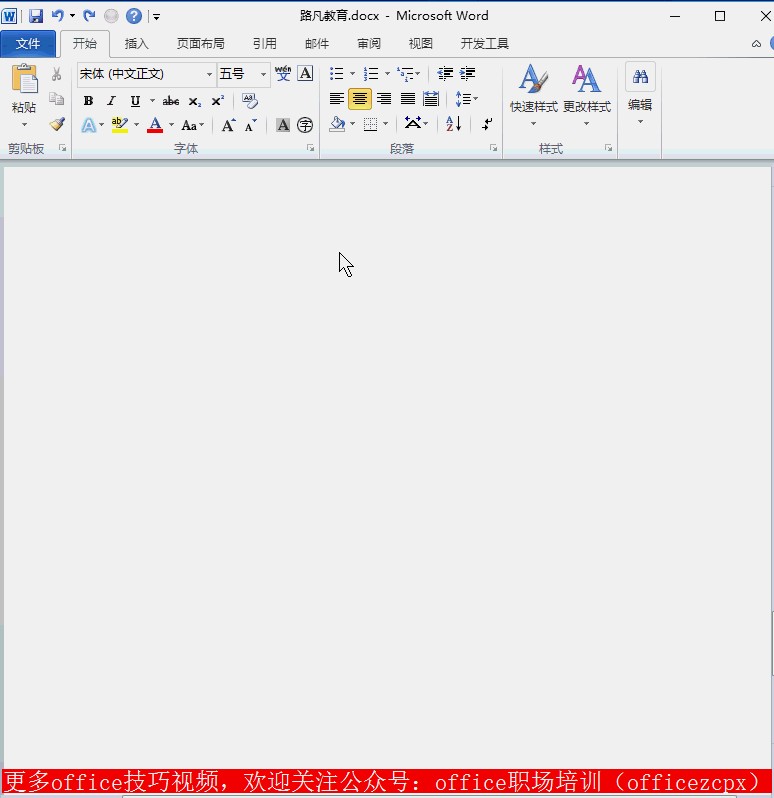774x798 pixels.
Task: Click in the blank document page area
Action: point(388,450)
